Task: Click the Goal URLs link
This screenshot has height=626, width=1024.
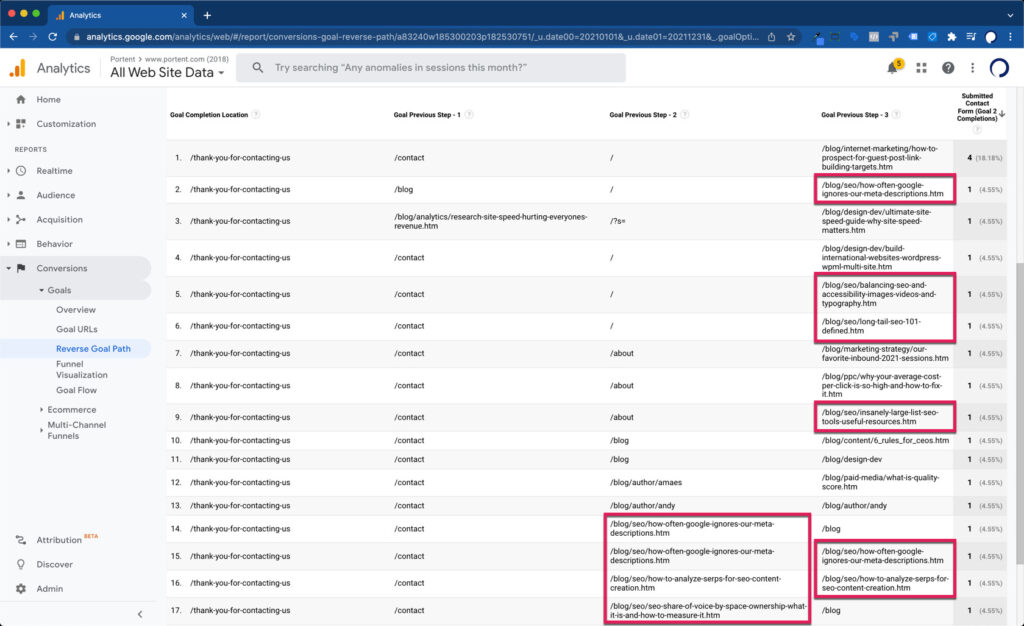Action: click(x=77, y=329)
